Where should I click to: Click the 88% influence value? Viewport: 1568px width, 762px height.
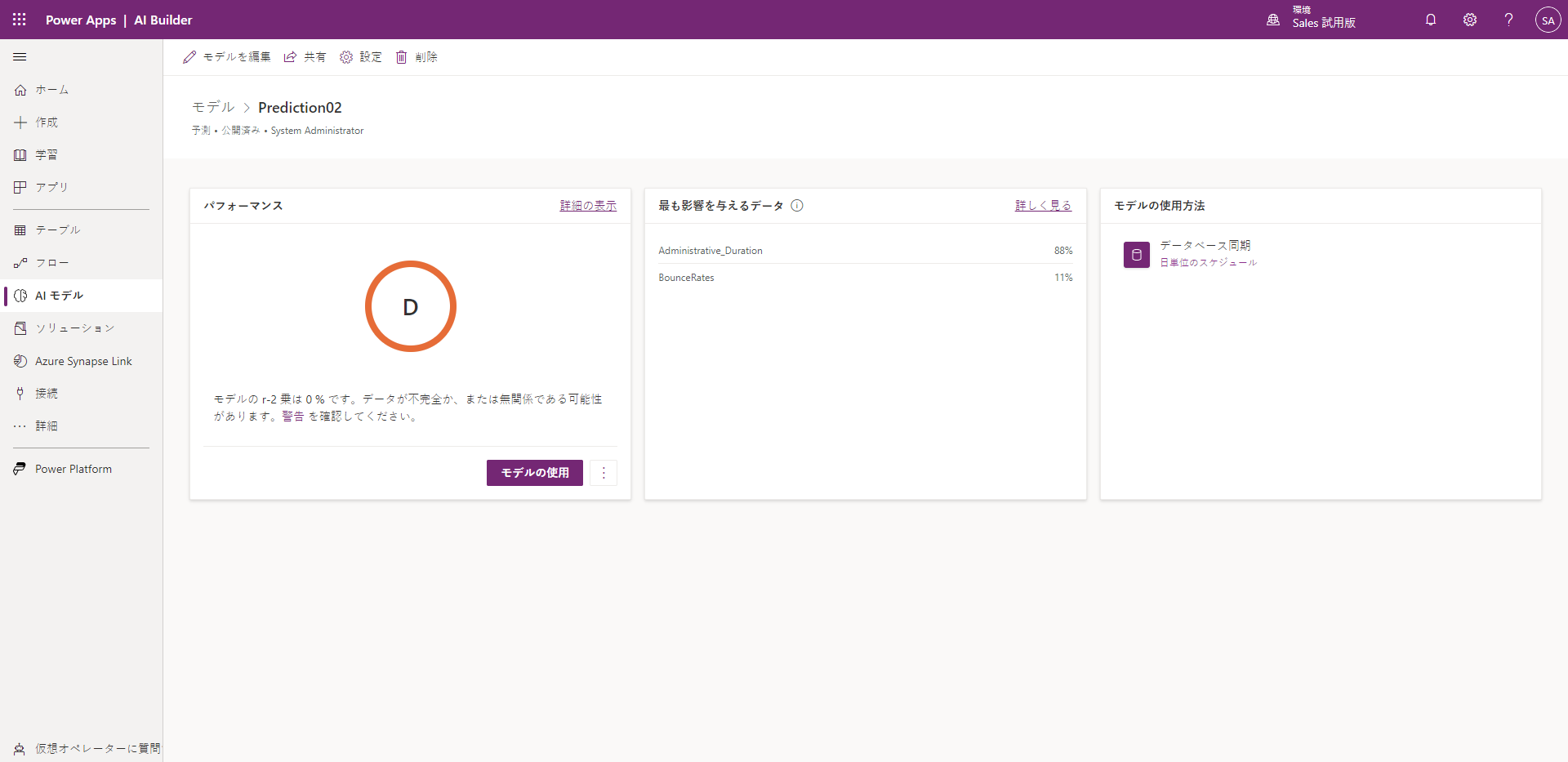(1063, 251)
